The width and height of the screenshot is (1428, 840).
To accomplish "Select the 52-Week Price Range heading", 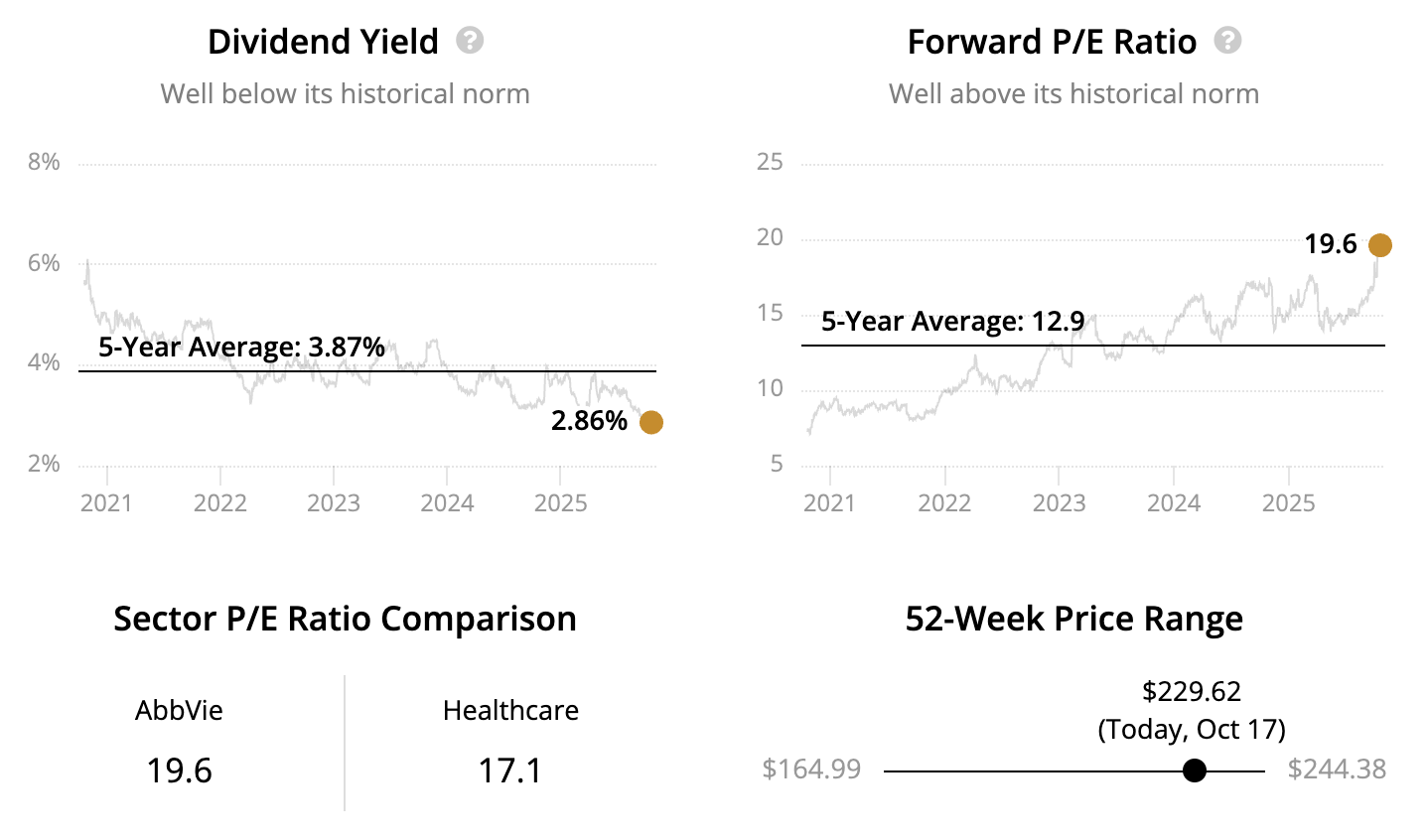I will click(1073, 619).
